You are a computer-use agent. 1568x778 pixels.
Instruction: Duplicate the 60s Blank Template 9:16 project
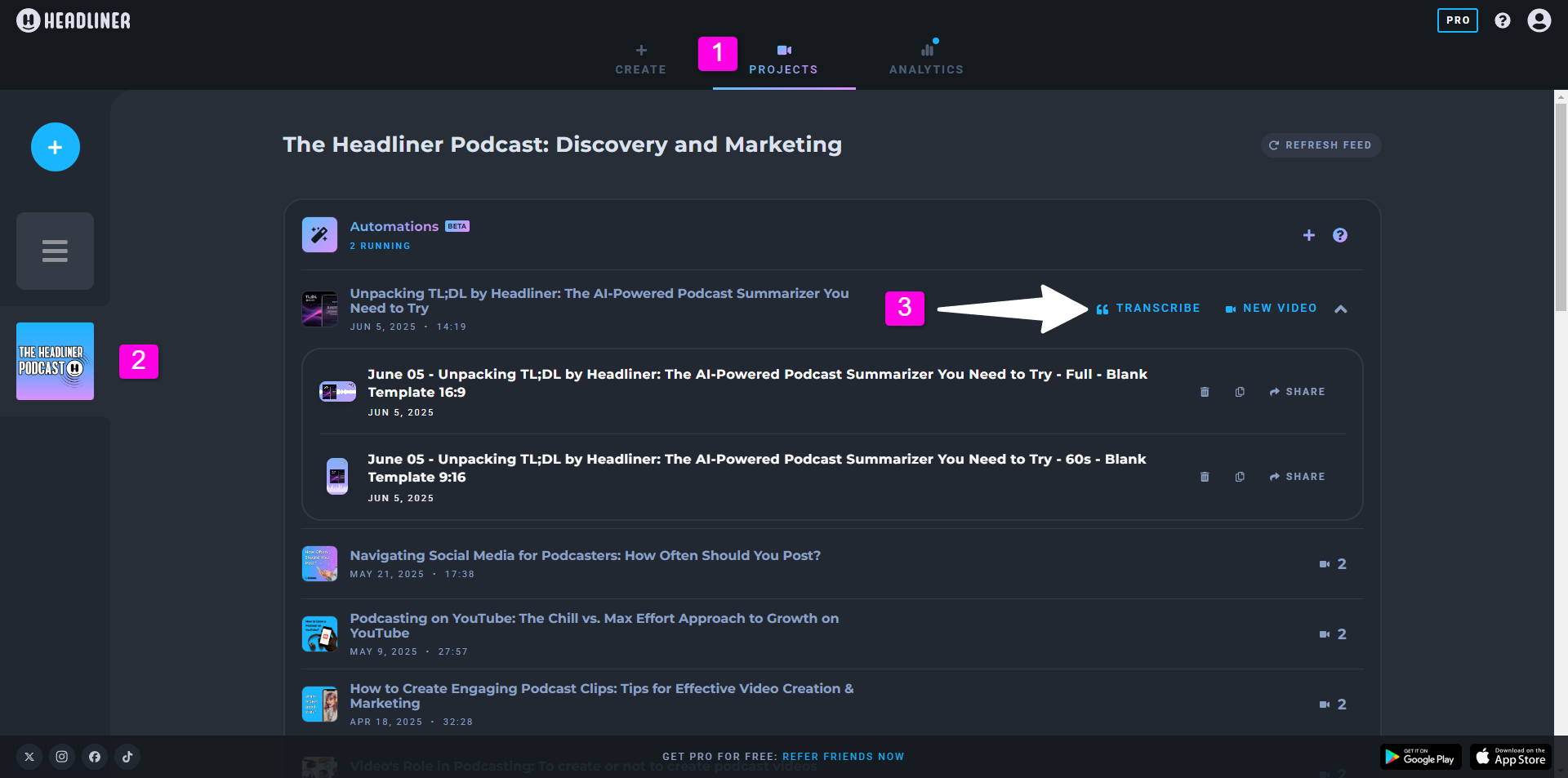[x=1239, y=477]
